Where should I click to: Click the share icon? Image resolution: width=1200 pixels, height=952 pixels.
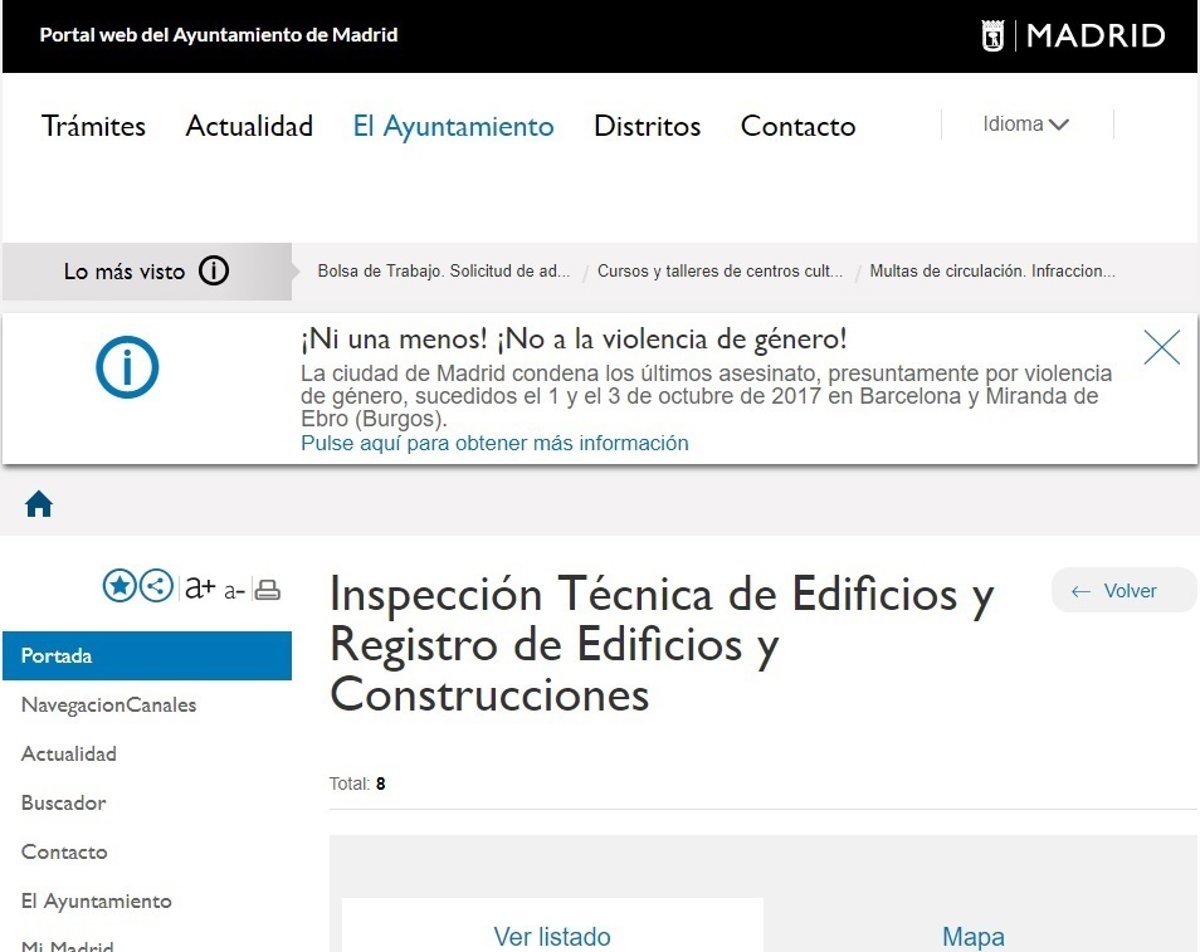click(156, 587)
